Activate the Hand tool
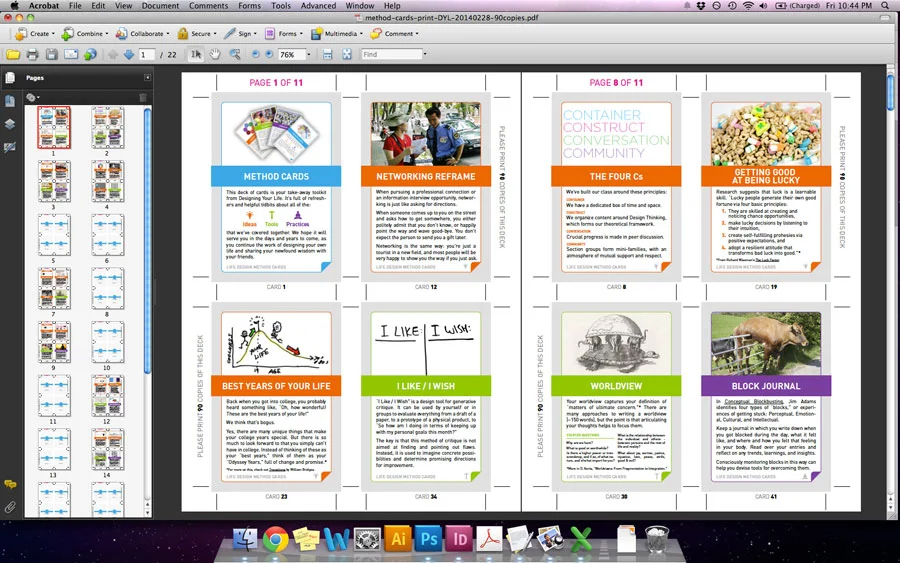 coord(215,55)
